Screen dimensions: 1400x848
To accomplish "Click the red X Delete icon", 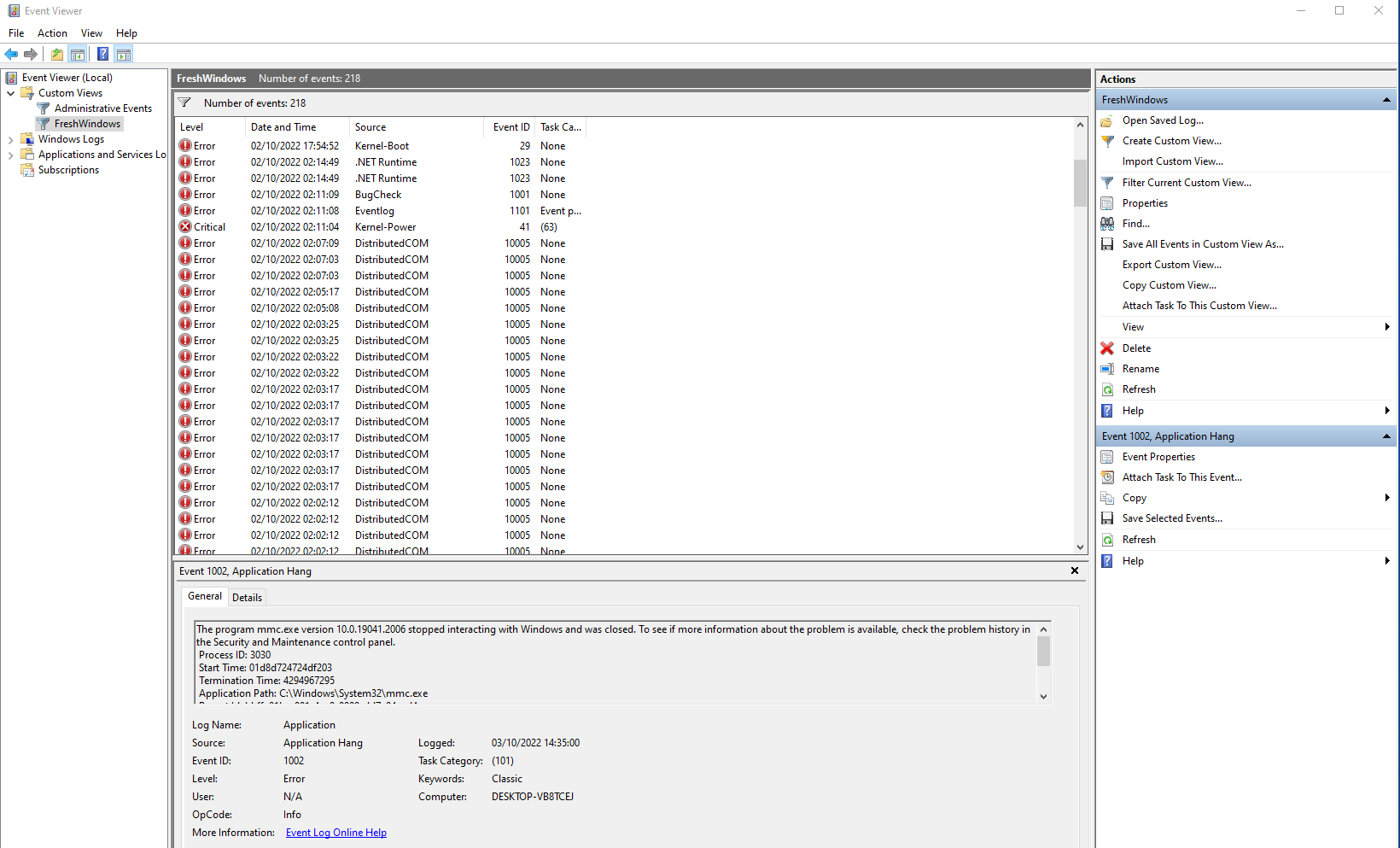I will coord(1107,348).
